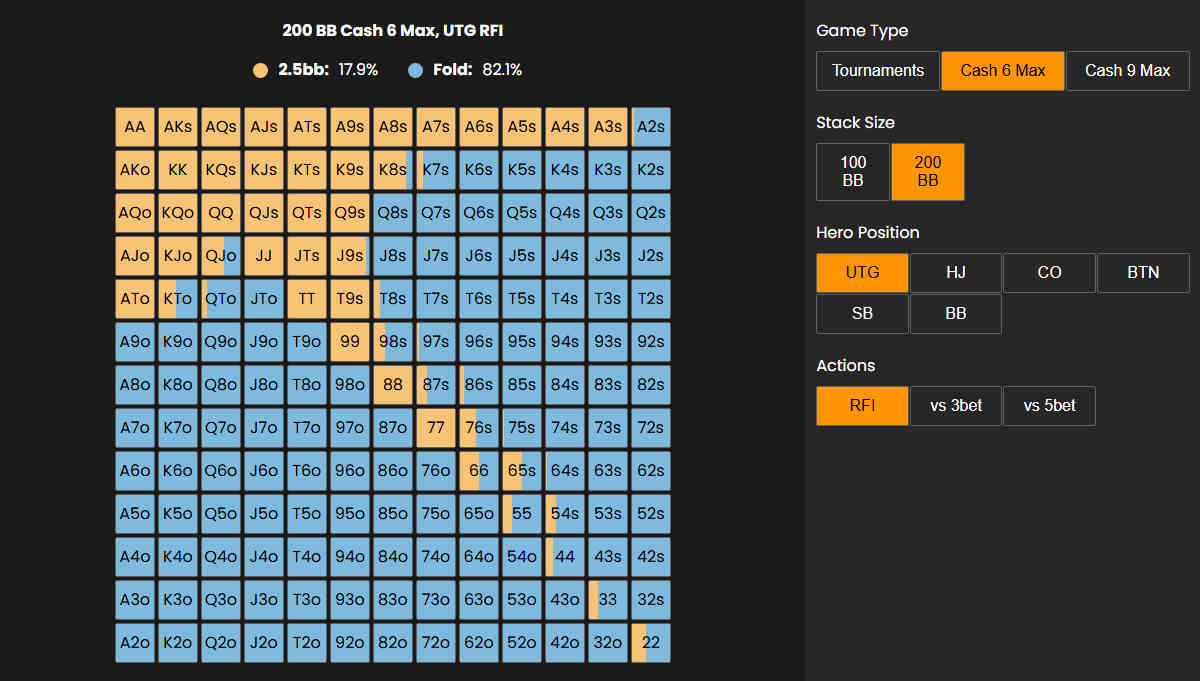
Task: Select the Tournaments game type
Action: click(x=877, y=71)
